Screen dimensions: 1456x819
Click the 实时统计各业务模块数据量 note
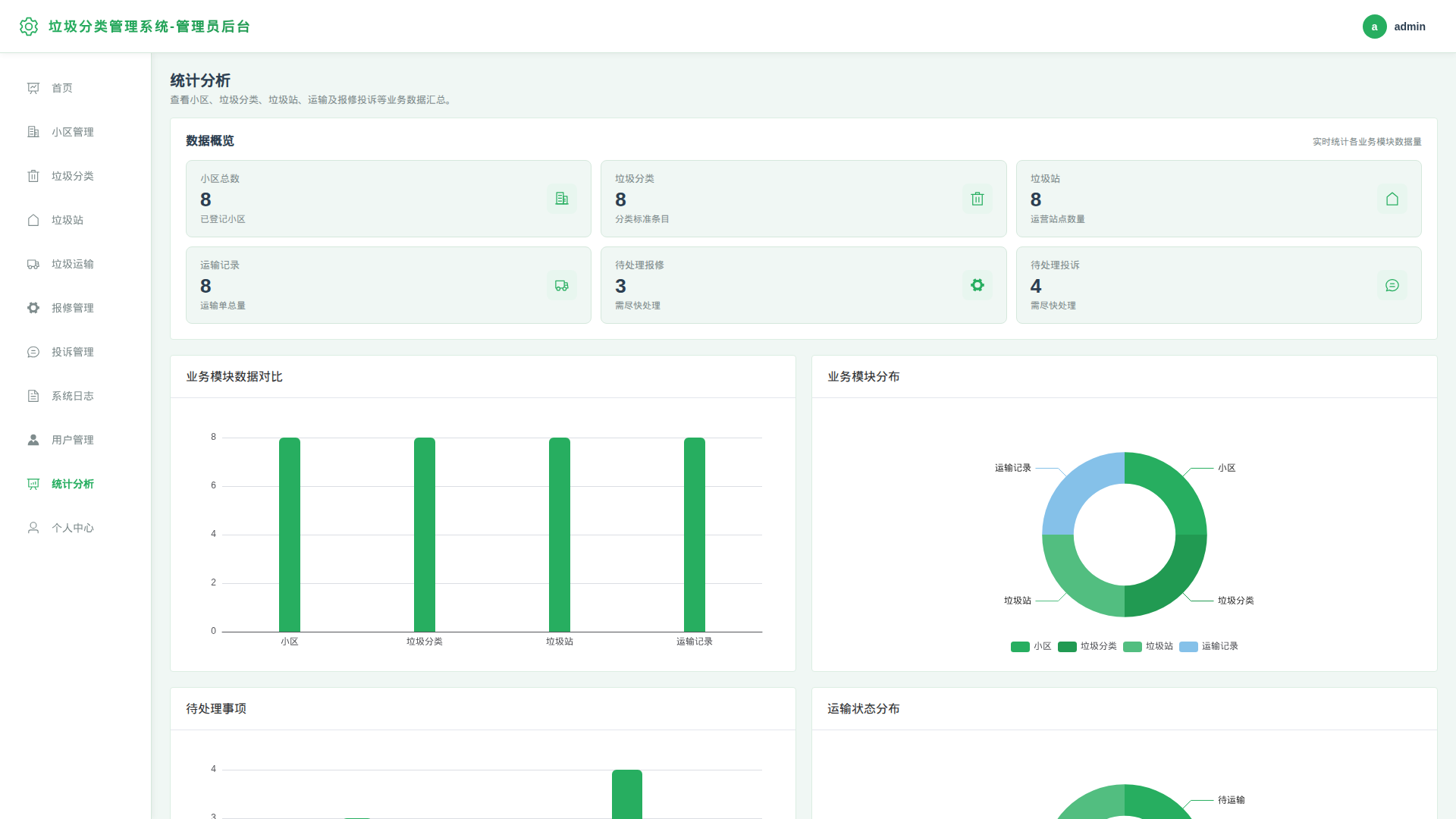[1367, 142]
